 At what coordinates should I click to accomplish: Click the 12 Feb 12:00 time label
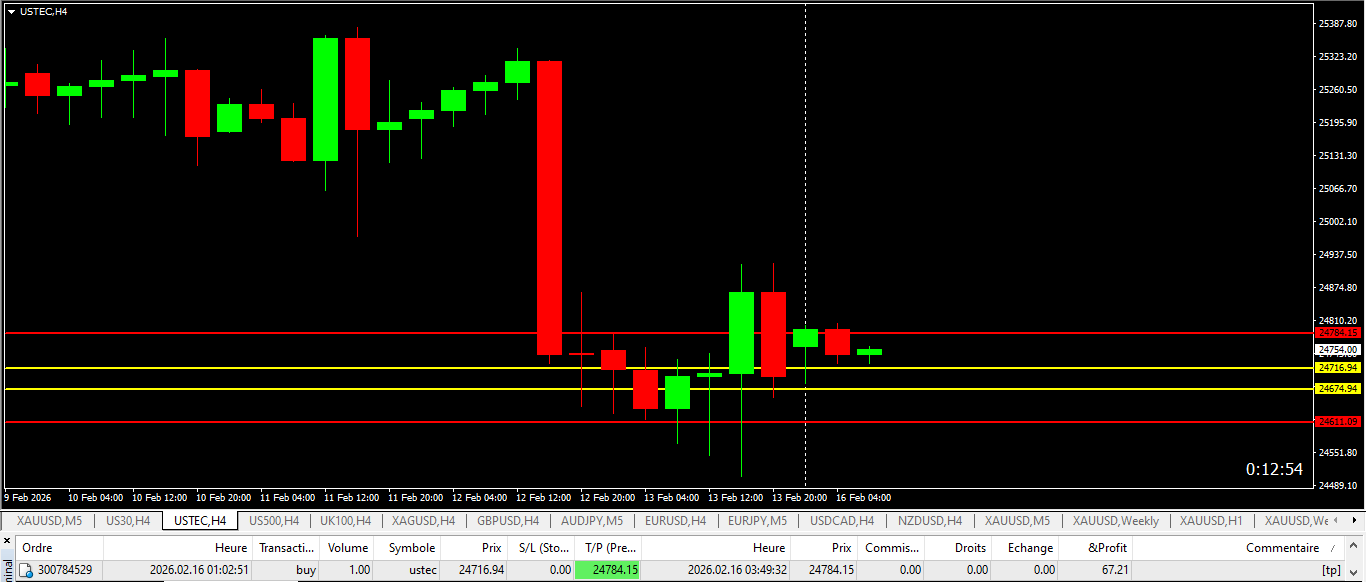pos(545,497)
